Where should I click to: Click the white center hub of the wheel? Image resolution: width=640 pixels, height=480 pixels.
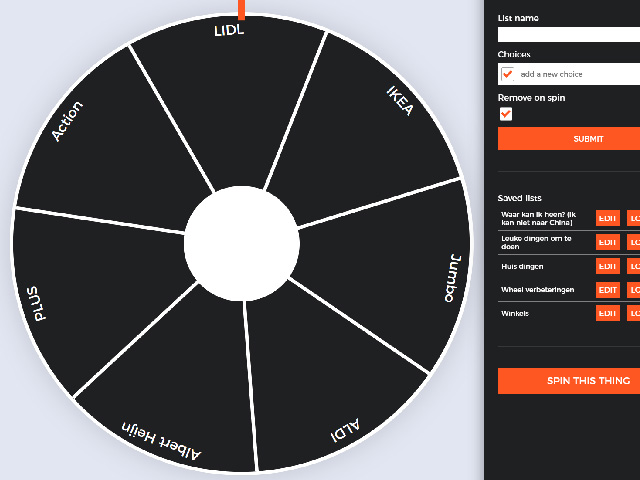point(242,244)
